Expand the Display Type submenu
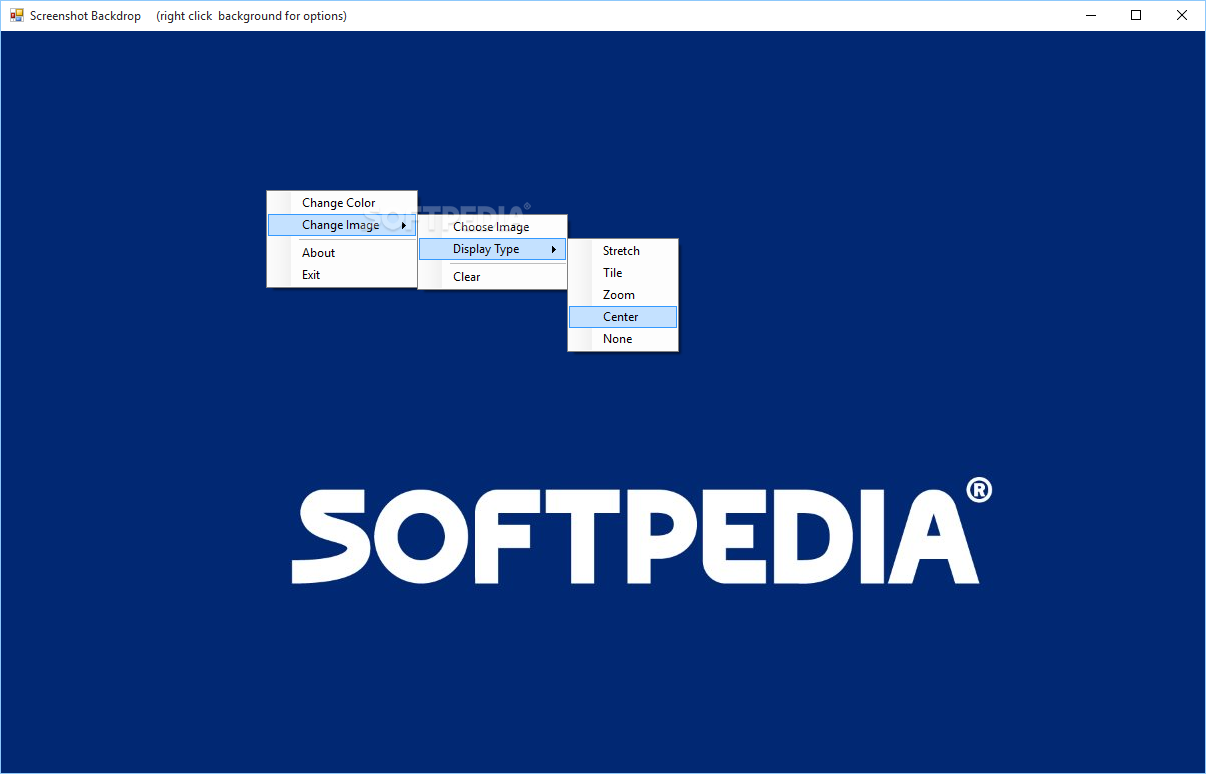1206x774 pixels. (492, 249)
